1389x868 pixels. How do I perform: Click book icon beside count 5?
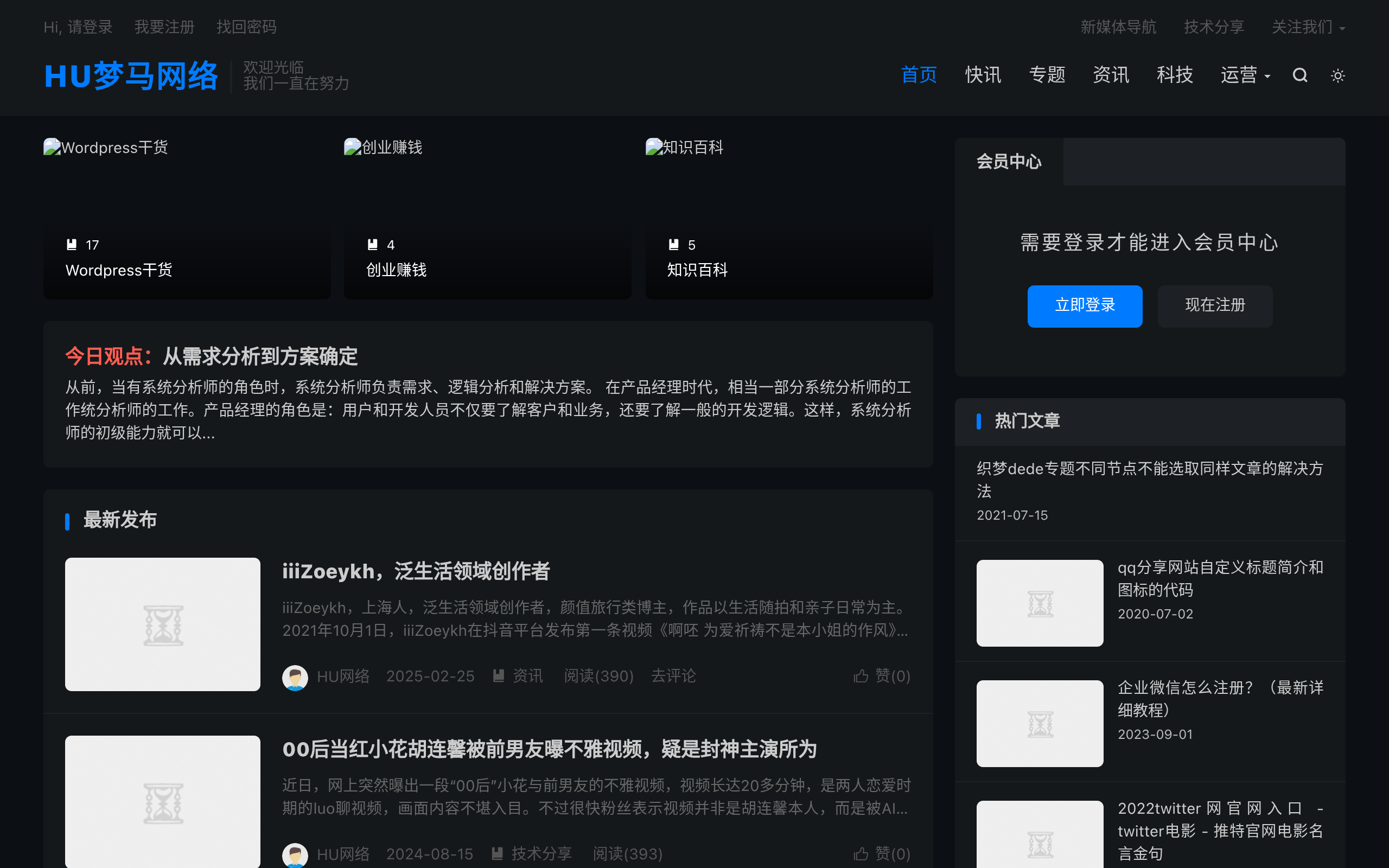click(x=674, y=245)
